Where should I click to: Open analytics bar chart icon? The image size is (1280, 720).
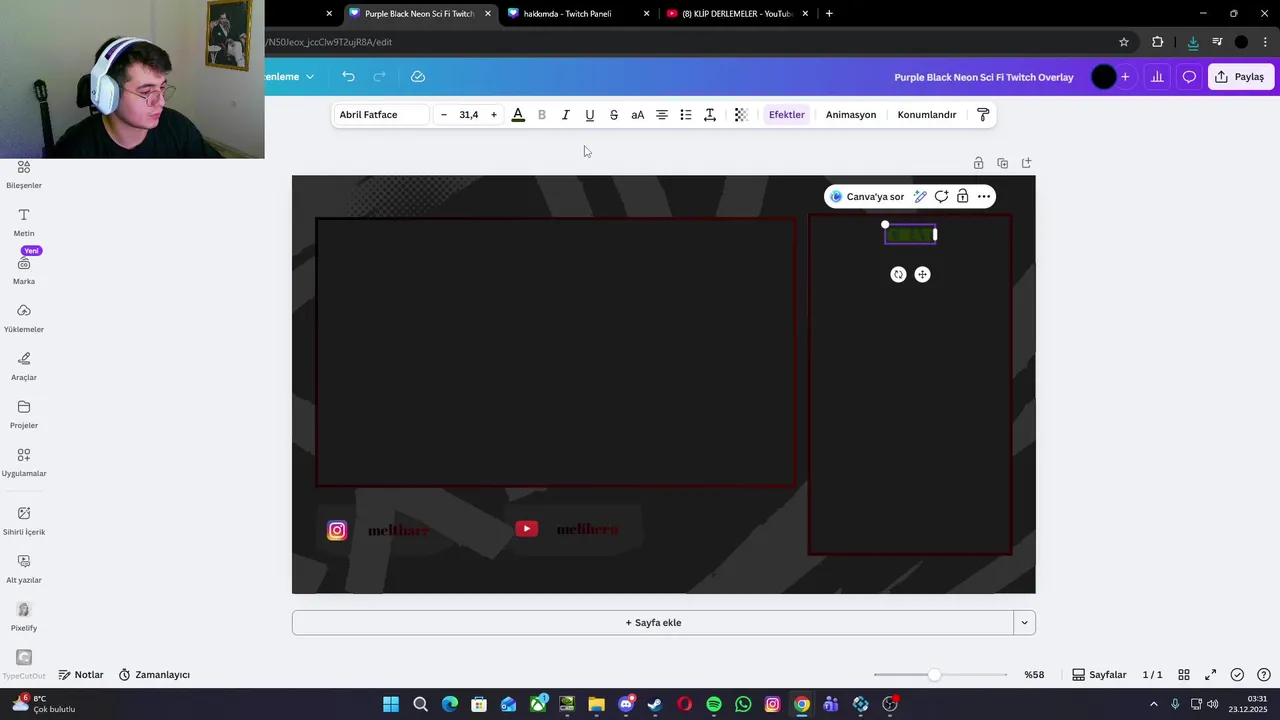point(1157,77)
